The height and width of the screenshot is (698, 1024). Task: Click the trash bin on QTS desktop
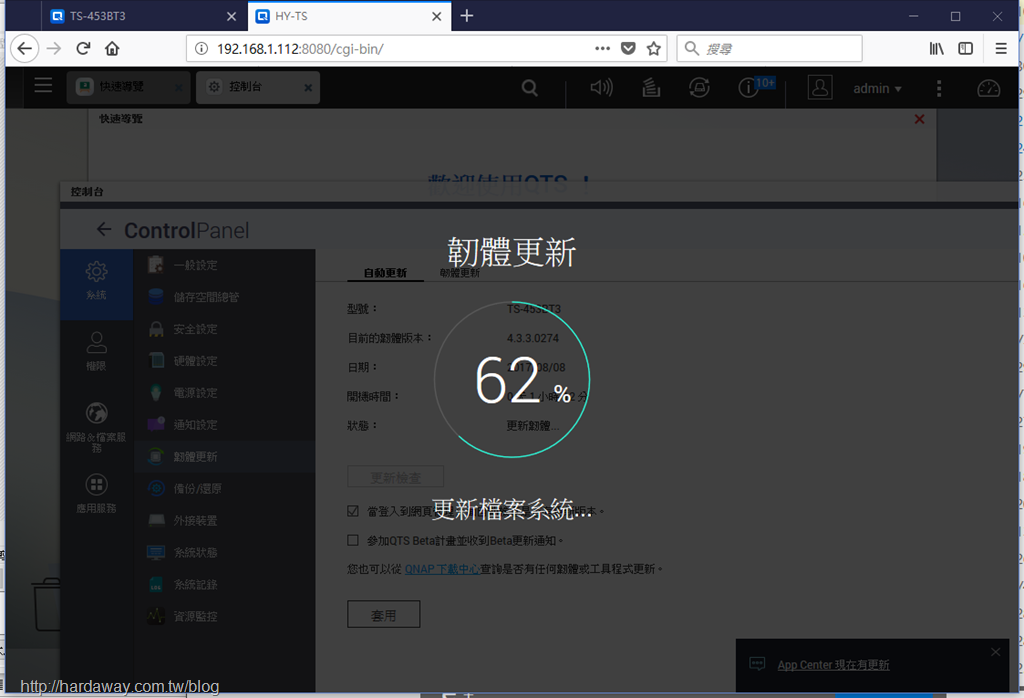(x=47, y=604)
